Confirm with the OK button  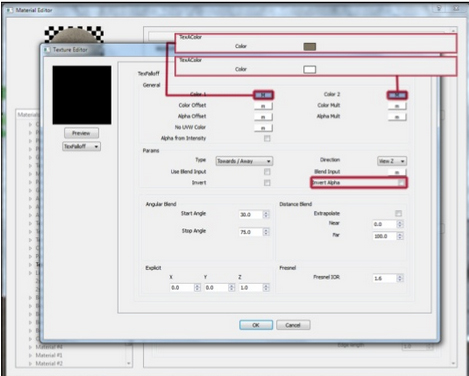point(256,325)
